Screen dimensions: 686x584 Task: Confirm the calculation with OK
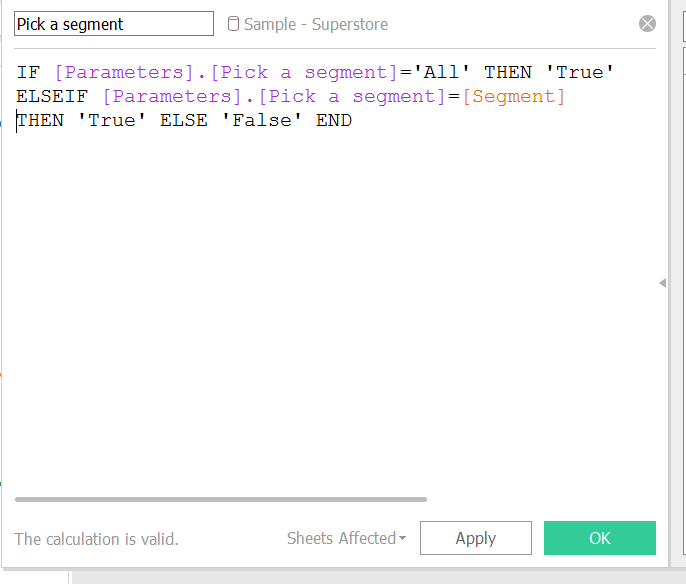599,538
